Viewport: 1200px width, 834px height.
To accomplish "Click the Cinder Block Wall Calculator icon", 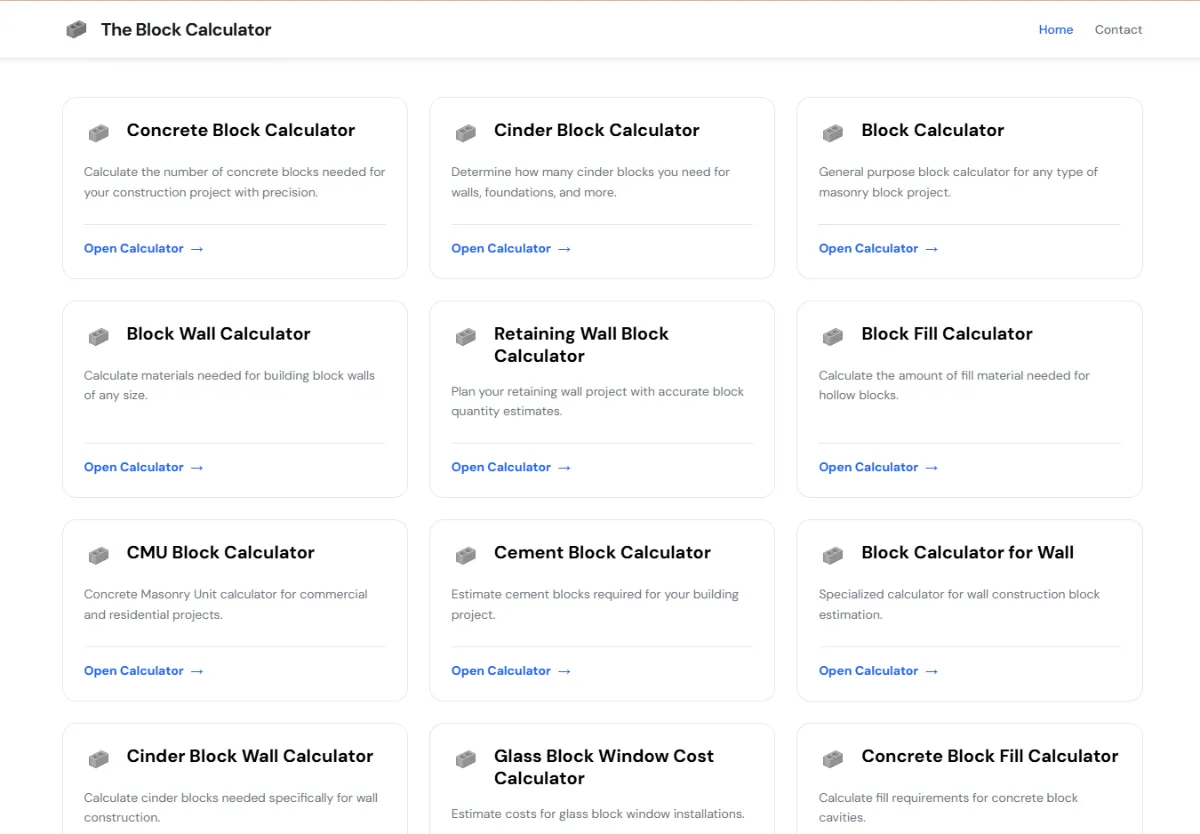I will point(98,759).
